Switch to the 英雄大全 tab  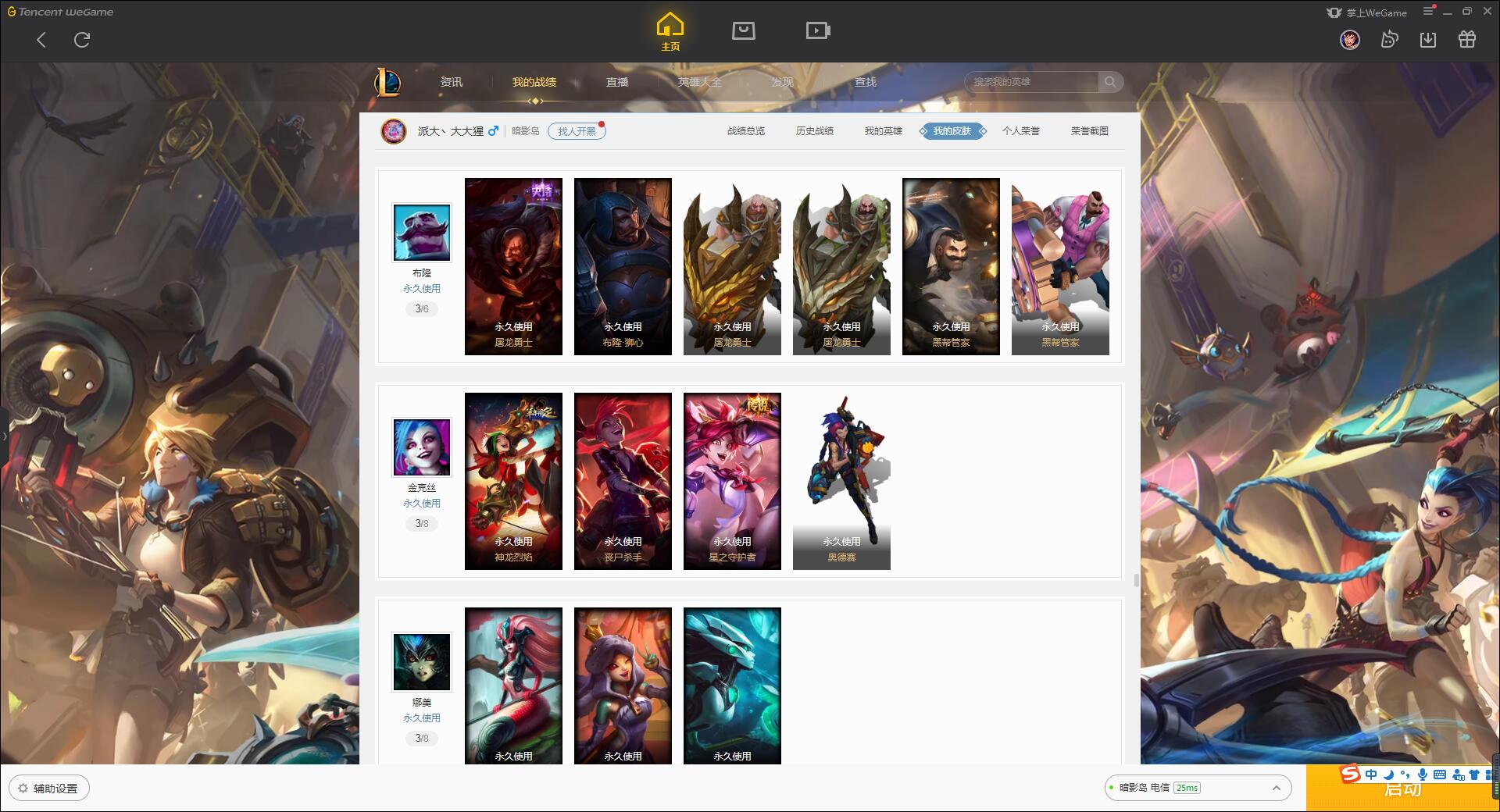click(x=700, y=82)
